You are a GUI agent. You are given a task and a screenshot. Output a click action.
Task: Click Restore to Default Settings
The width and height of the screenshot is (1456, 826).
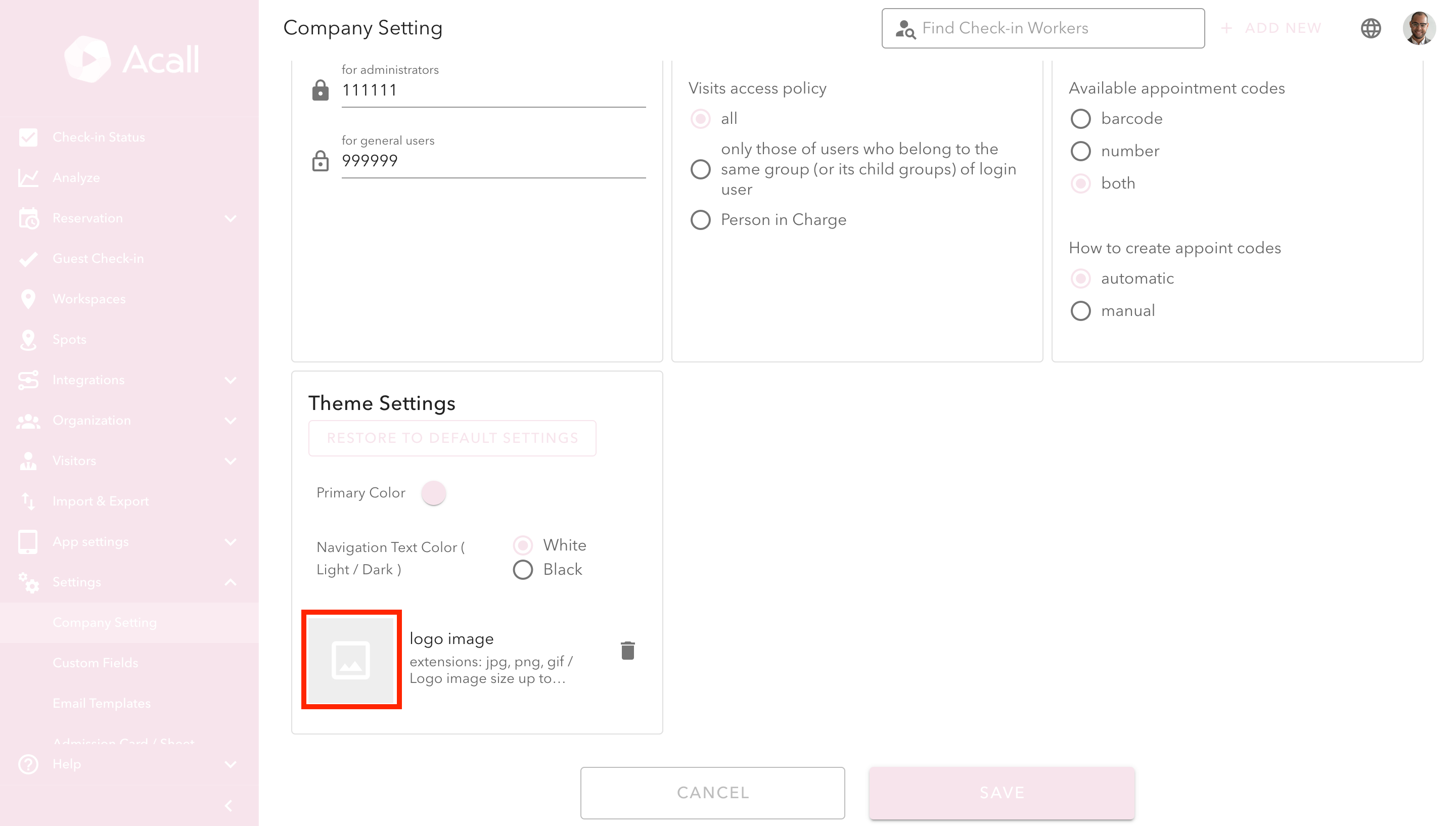pos(452,438)
